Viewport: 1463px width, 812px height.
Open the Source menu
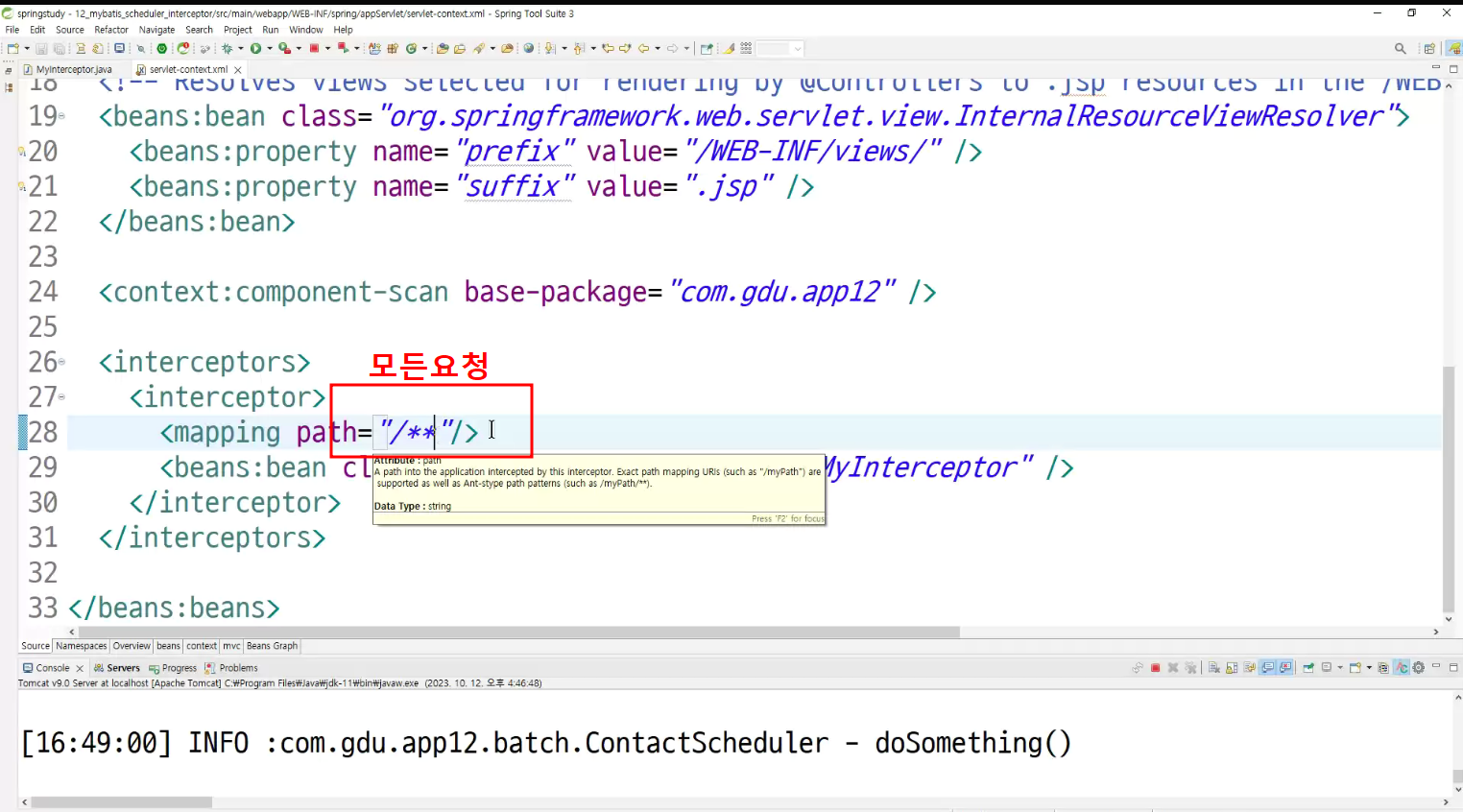click(70, 30)
